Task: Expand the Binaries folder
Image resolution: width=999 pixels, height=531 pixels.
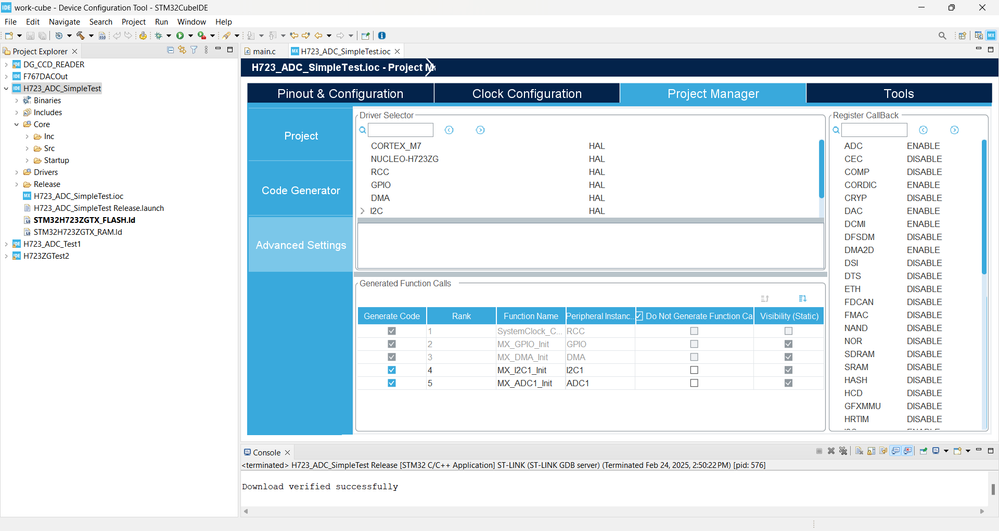Action: 17,101
